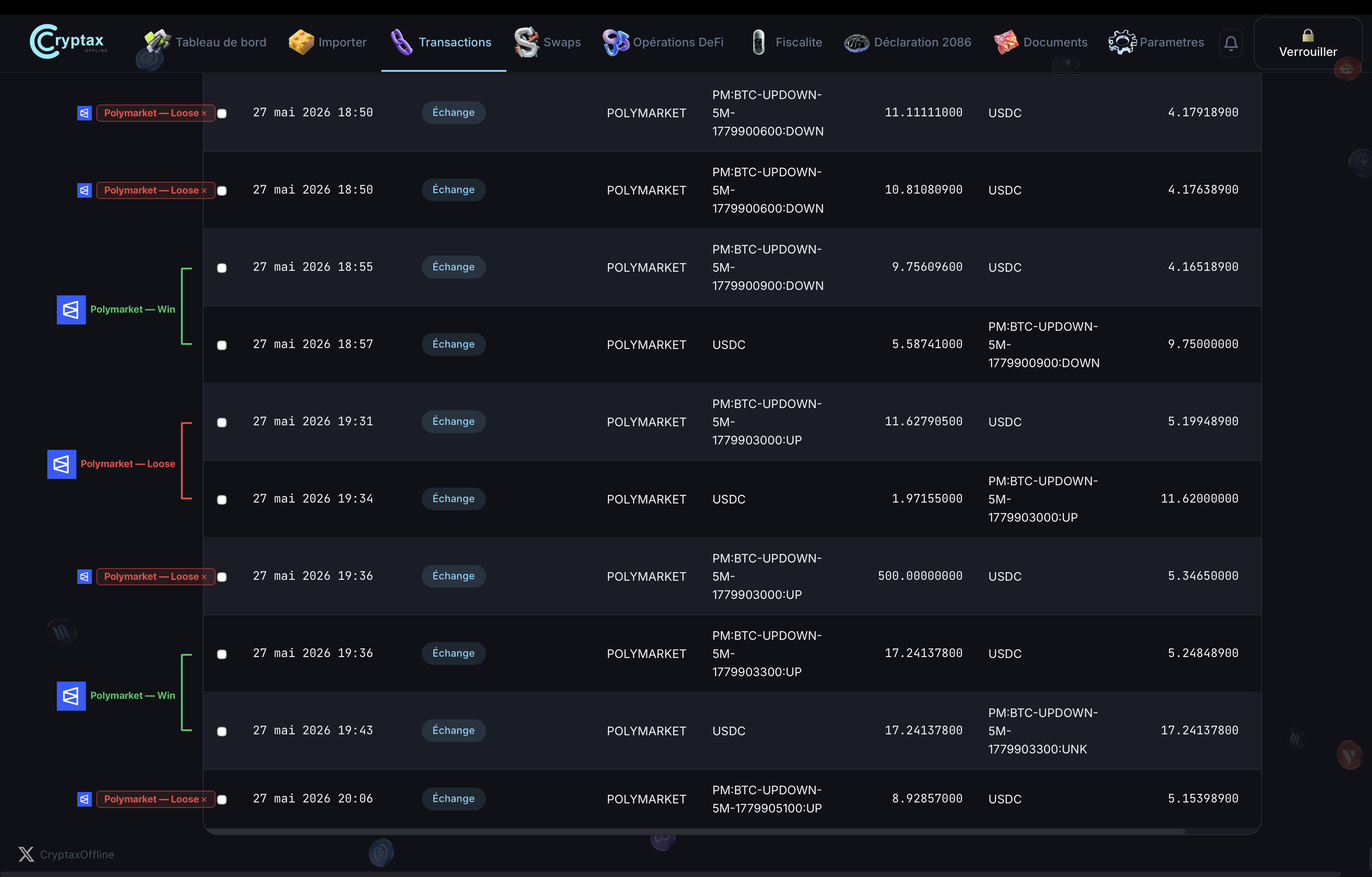Select the 27 mai 2026 19:43 row checkbox
Image resolution: width=1372 pixels, height=877 pixels.
pos(222,731)
